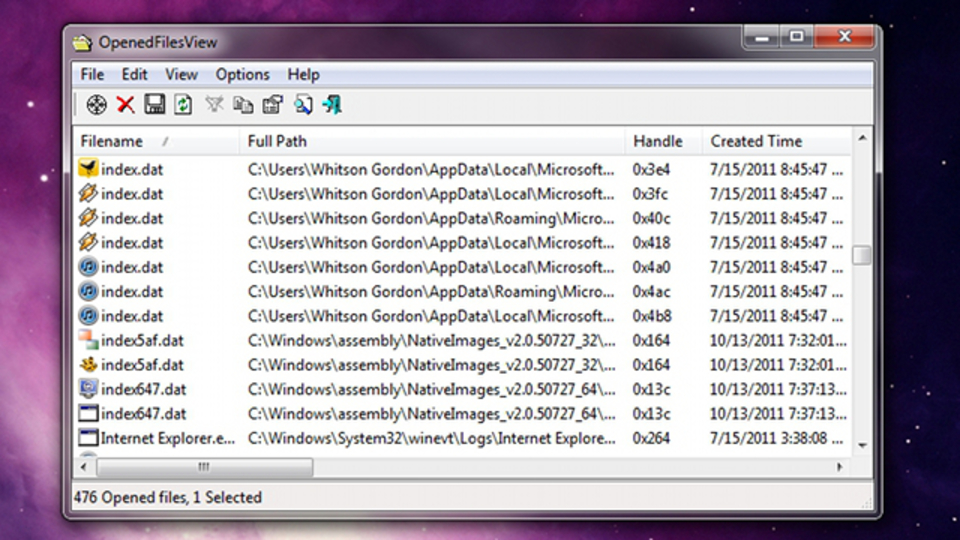The width and height of the screenshot is (960, 540).
Task: Click the created time in the 0x418 row
Action: pos(776,243)
